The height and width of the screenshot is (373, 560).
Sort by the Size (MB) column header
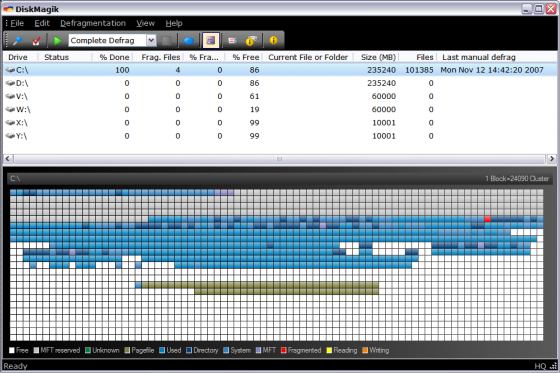click(376, 57)
